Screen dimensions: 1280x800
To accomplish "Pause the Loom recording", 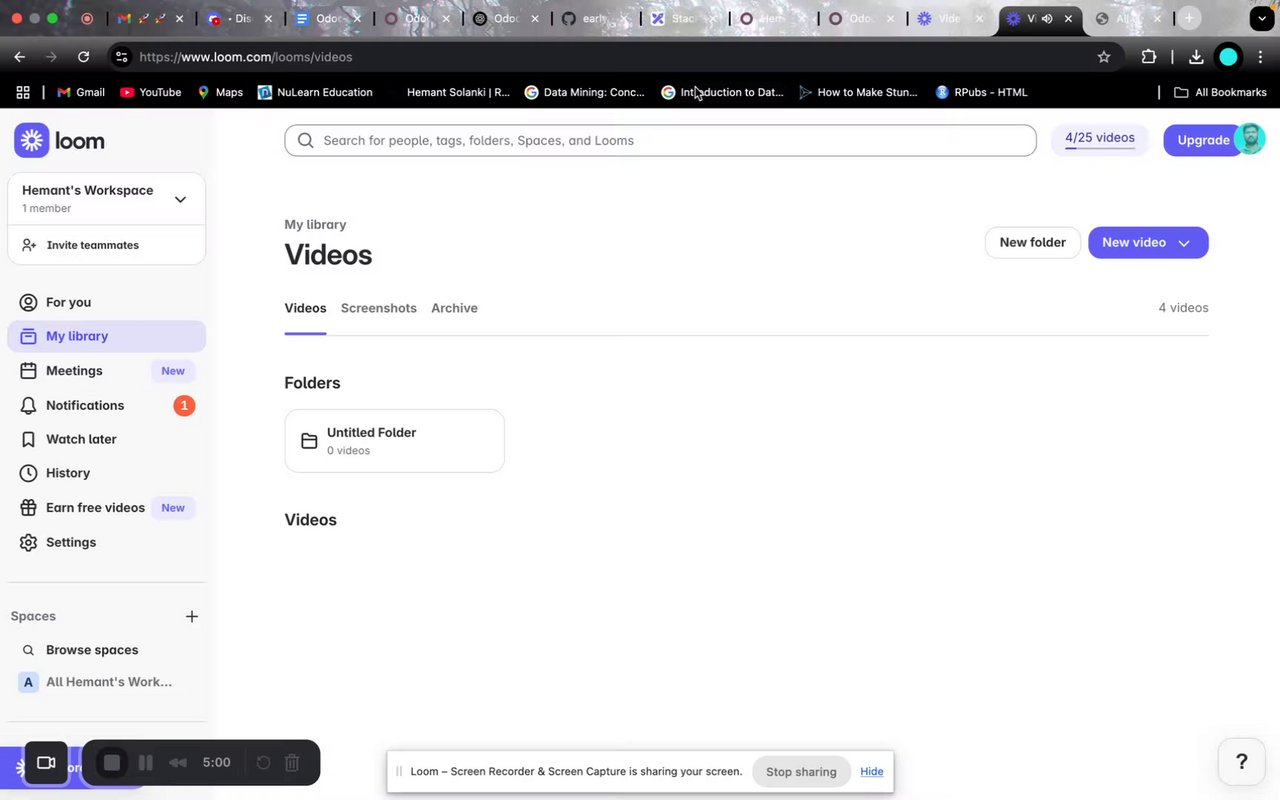I will pyautogui.click(x=146, y=763).
